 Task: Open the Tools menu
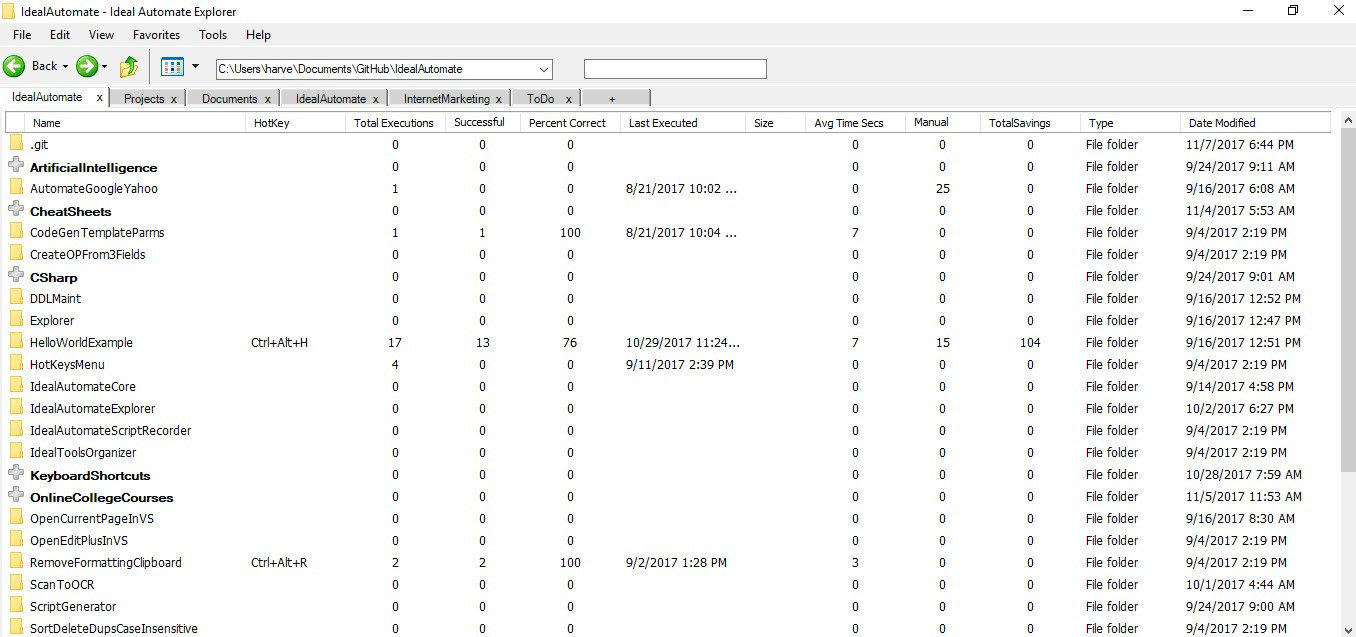[x=213, y=35]
